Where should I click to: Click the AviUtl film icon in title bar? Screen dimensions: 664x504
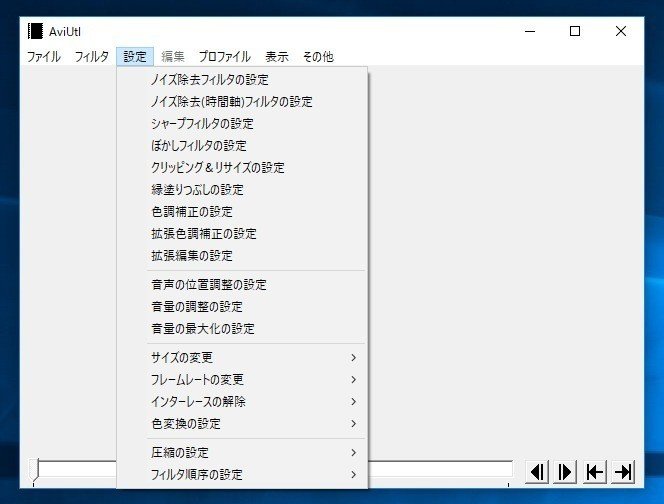[35, 31]
